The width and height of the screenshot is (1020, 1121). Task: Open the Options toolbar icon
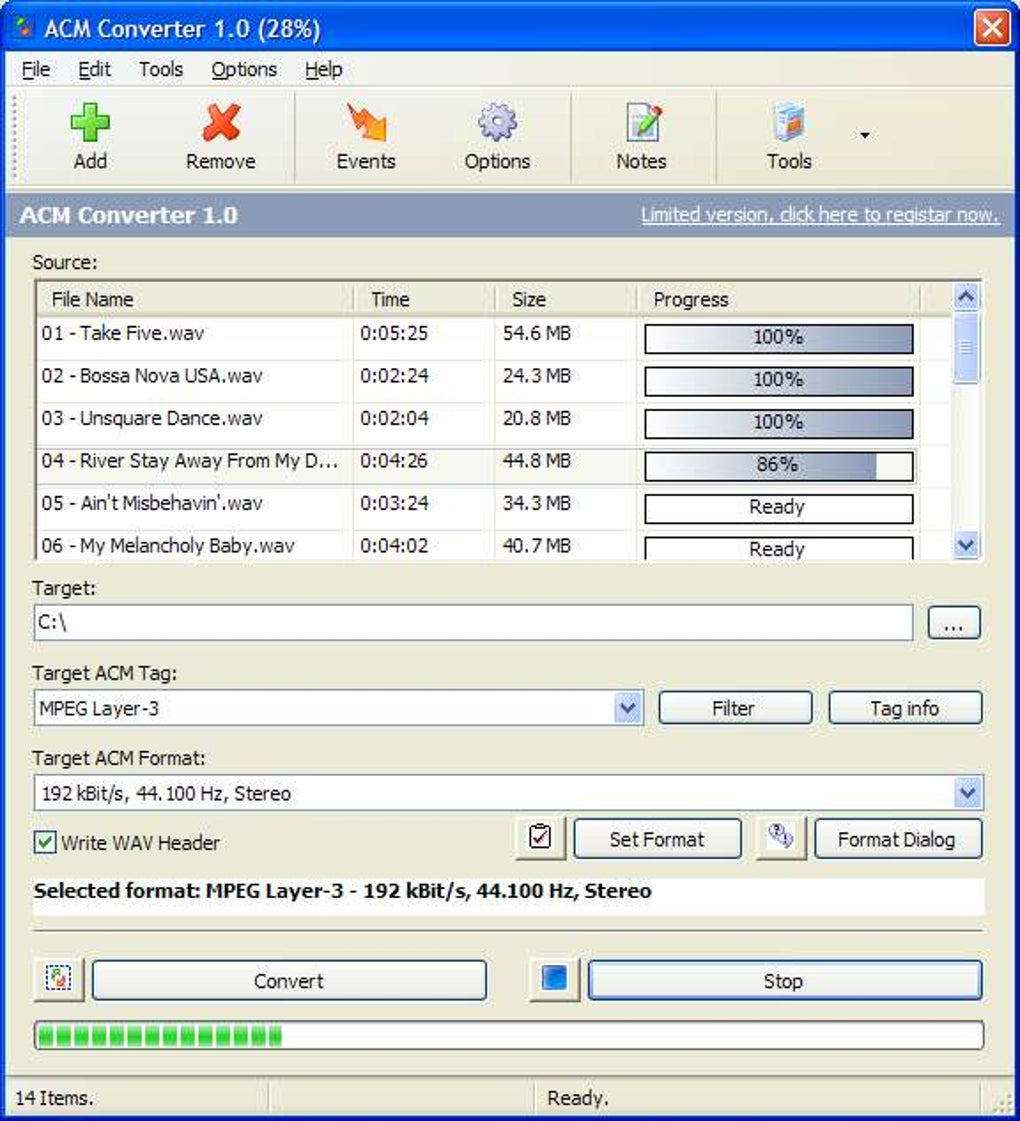pyautogui.click(x=497, y=130)
